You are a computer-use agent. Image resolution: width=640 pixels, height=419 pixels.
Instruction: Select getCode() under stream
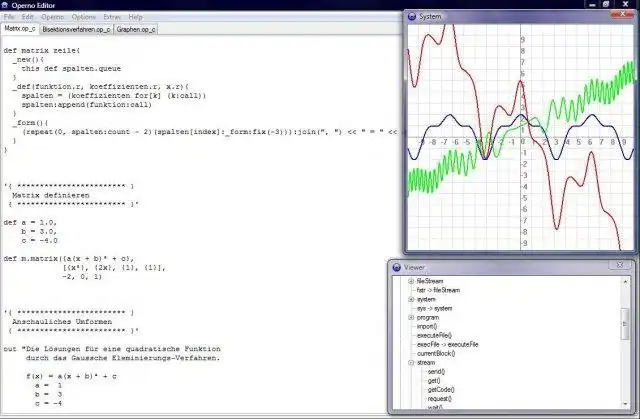[441, 390]
